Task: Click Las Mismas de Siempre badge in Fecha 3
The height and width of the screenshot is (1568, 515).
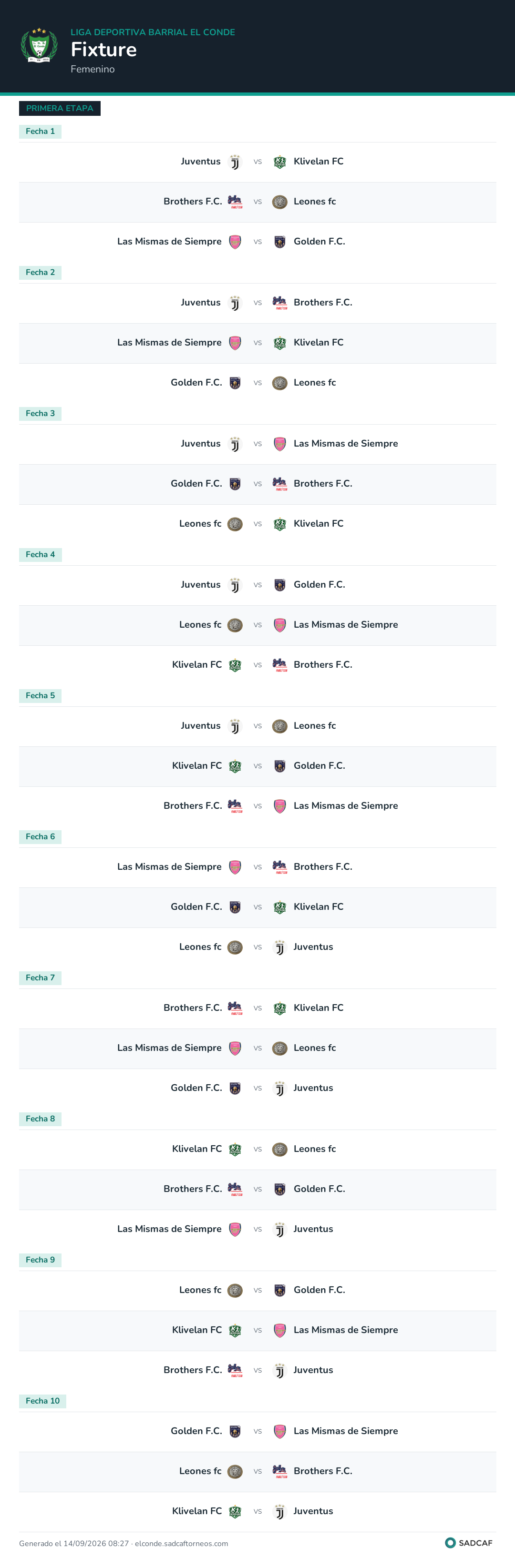Action: (279, 444)
